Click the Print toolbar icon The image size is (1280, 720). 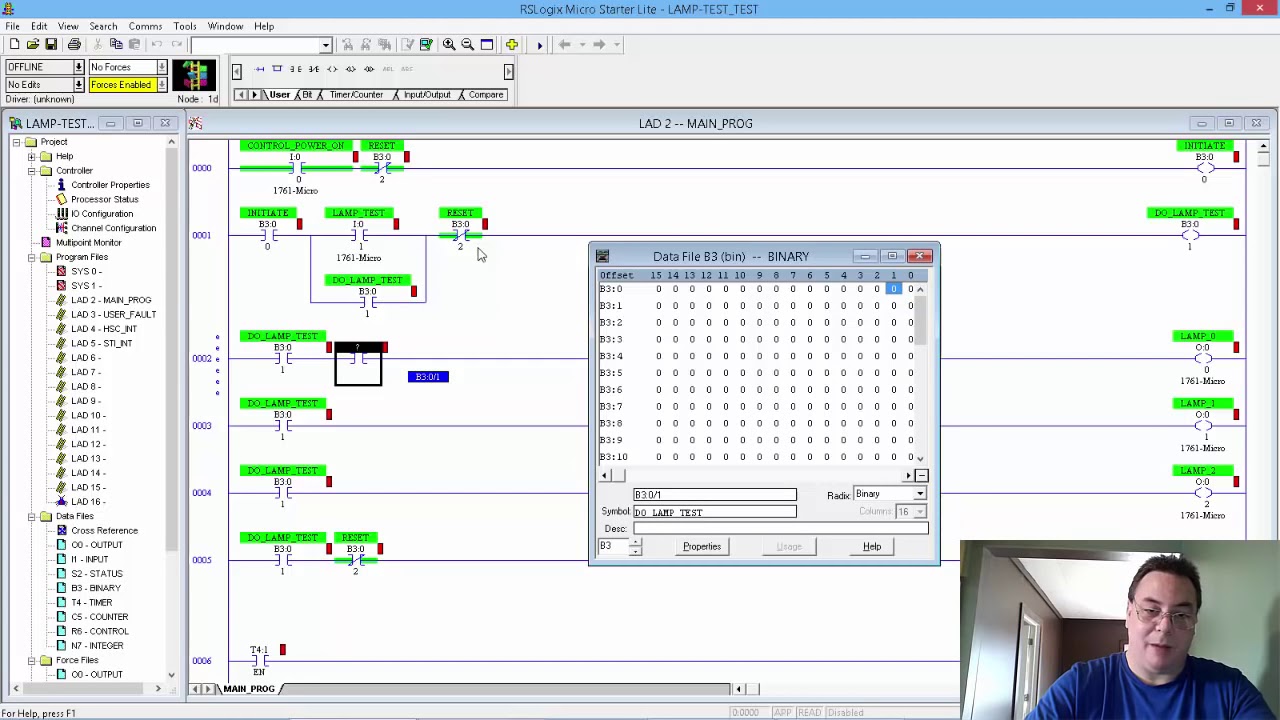[x=74, y=44]
